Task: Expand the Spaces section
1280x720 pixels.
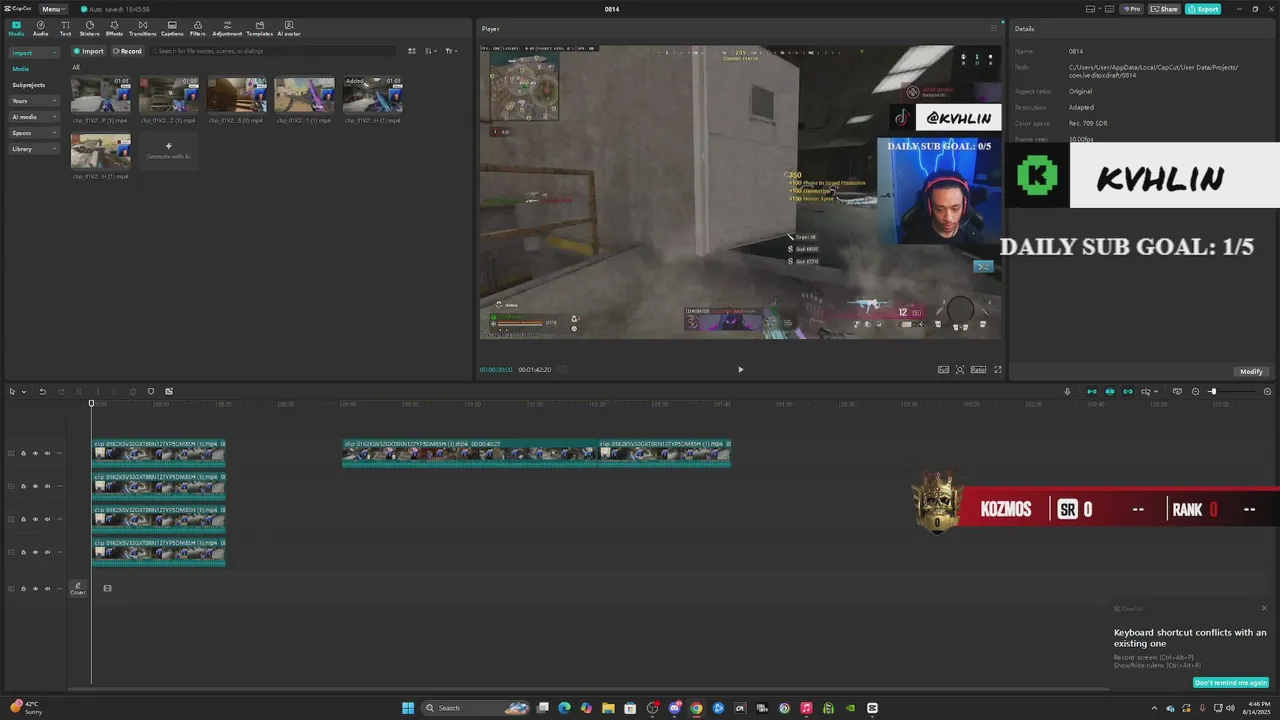Action: (x=33, y=133)
